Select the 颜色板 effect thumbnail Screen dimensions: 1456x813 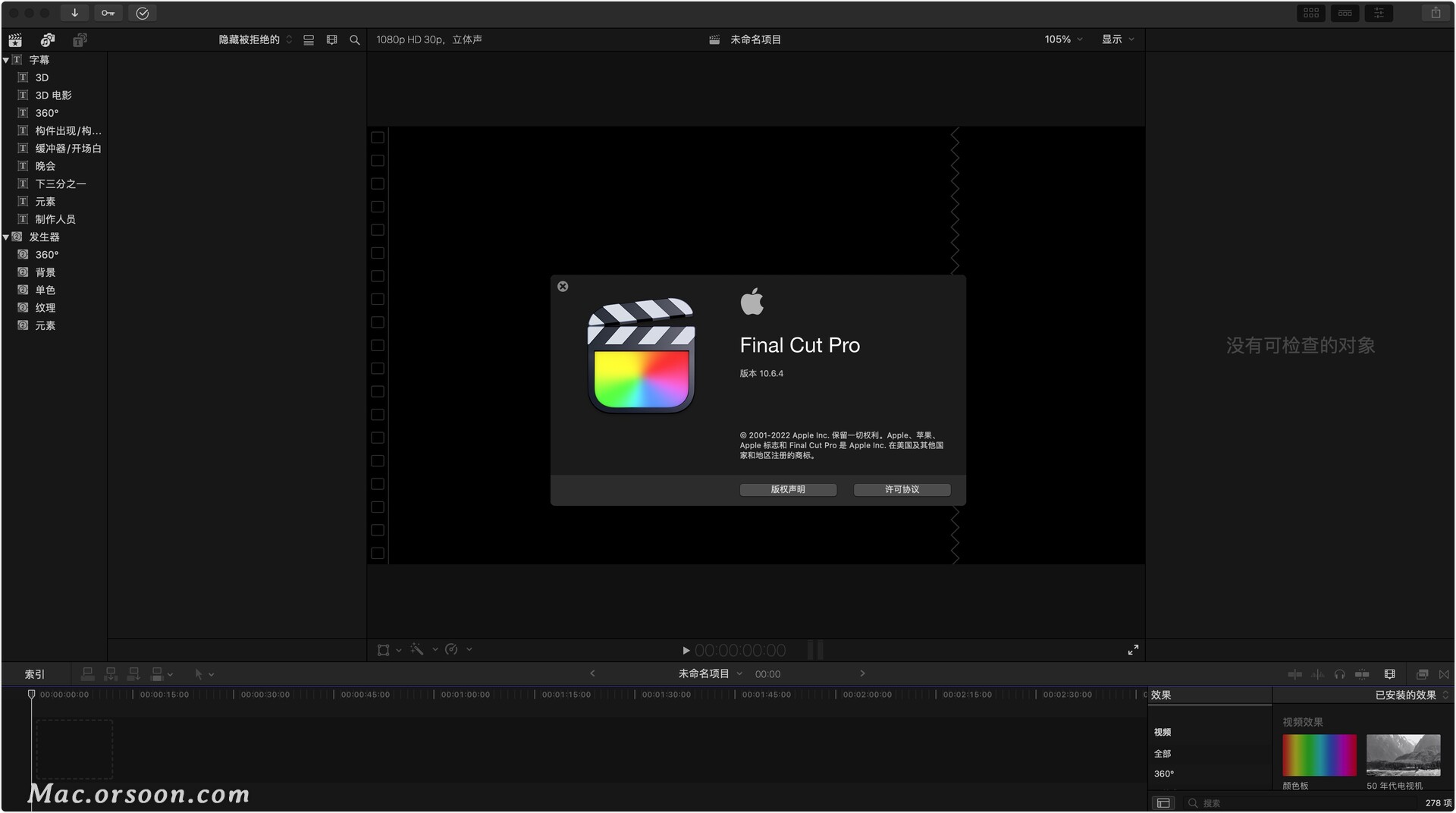pyautogui.click(x=1319, y=755)
